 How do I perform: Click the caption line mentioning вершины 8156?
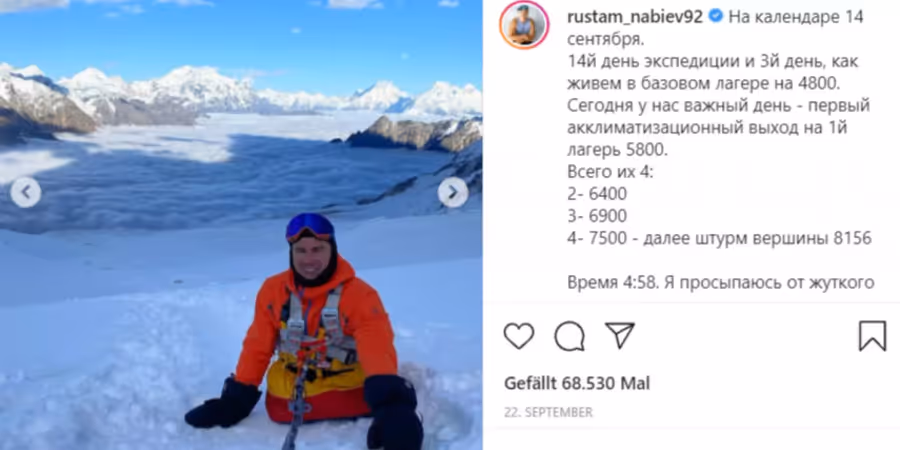coord(719,238)
